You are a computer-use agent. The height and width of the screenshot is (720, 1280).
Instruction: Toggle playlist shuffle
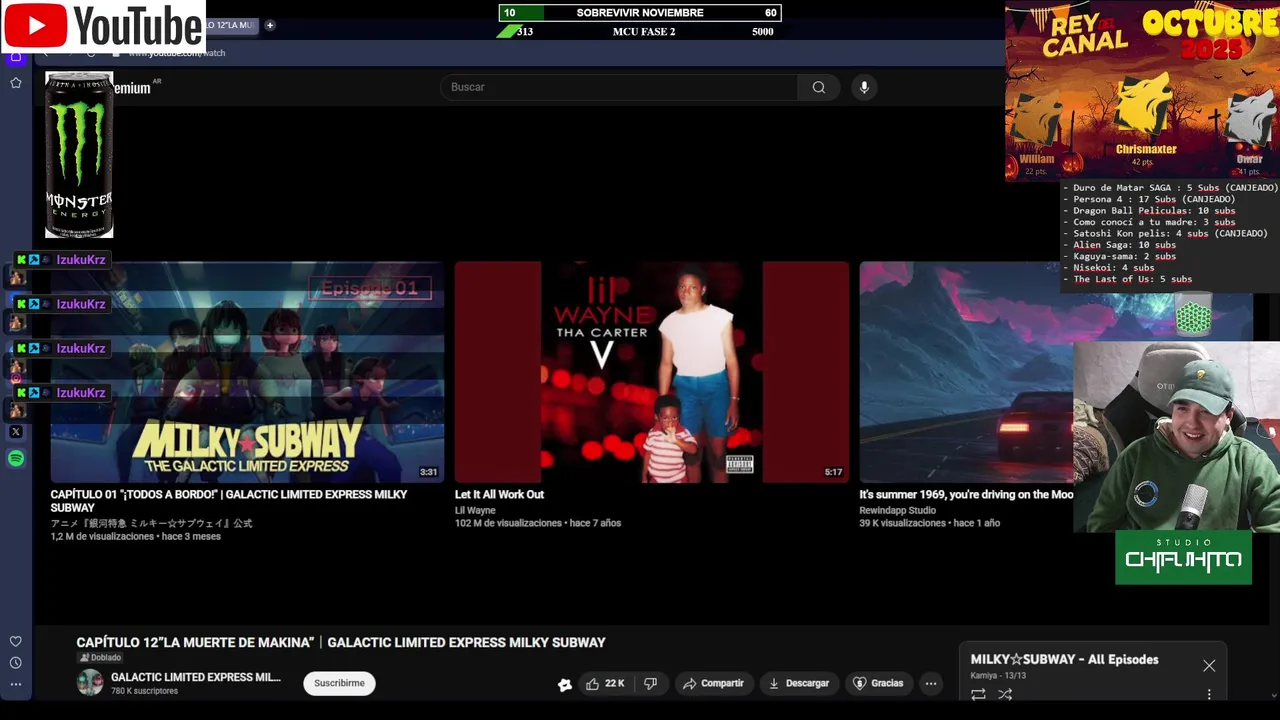point(1005,694)
